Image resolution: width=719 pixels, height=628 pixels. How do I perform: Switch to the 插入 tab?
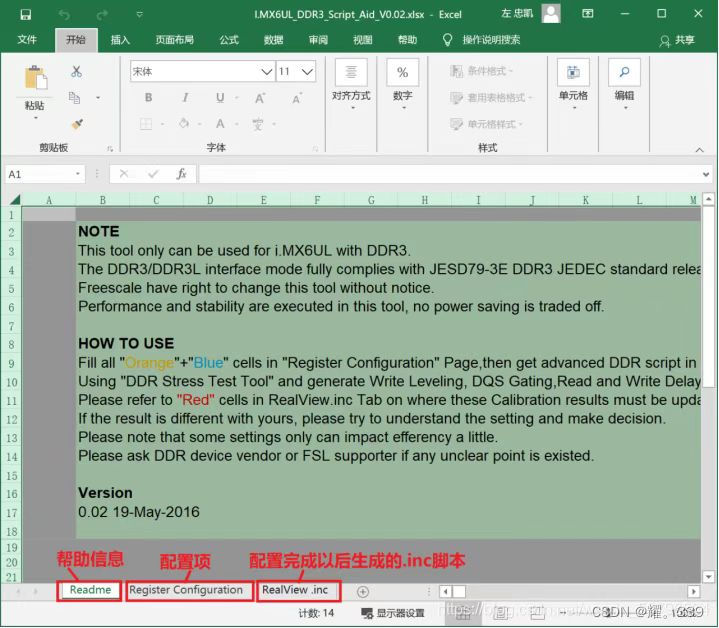coord(120,40)
